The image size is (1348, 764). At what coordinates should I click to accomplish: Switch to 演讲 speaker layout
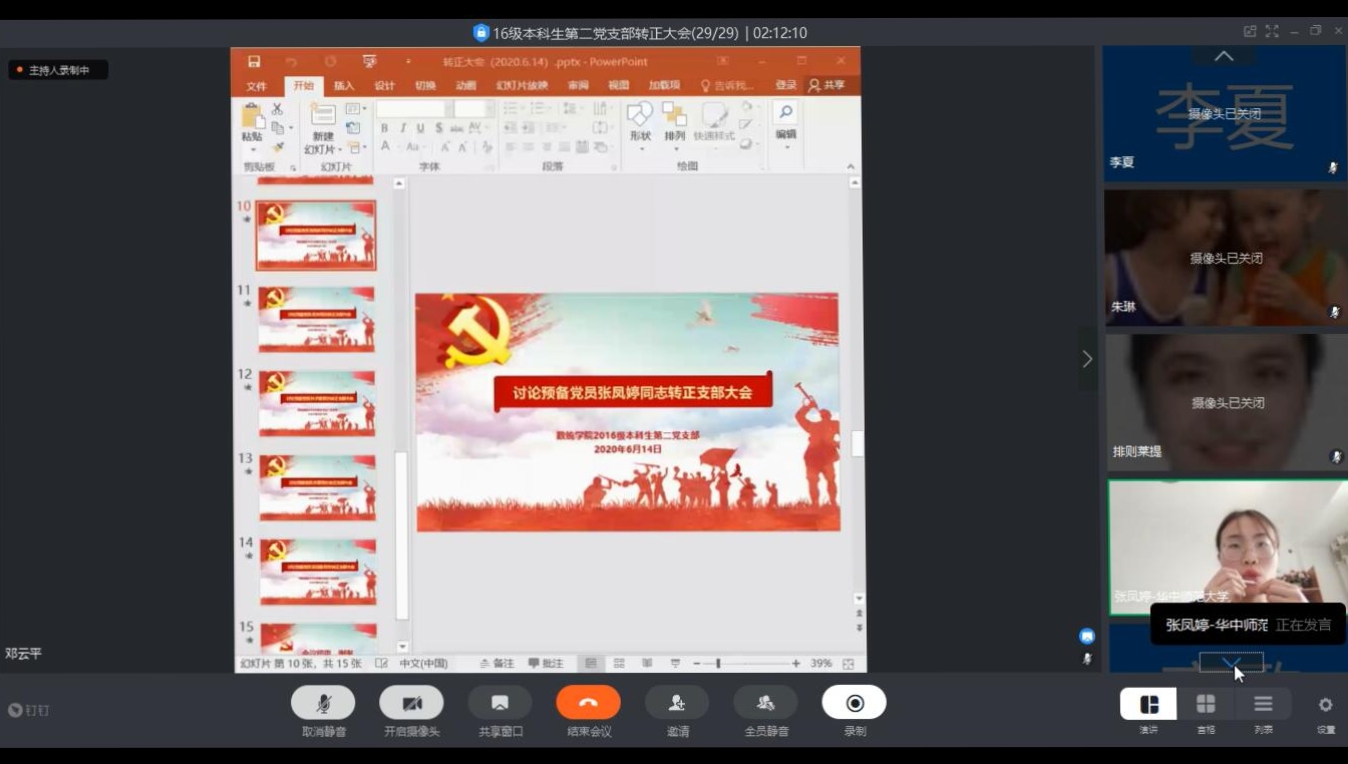pyautogui.click(x=1148, y=704)
